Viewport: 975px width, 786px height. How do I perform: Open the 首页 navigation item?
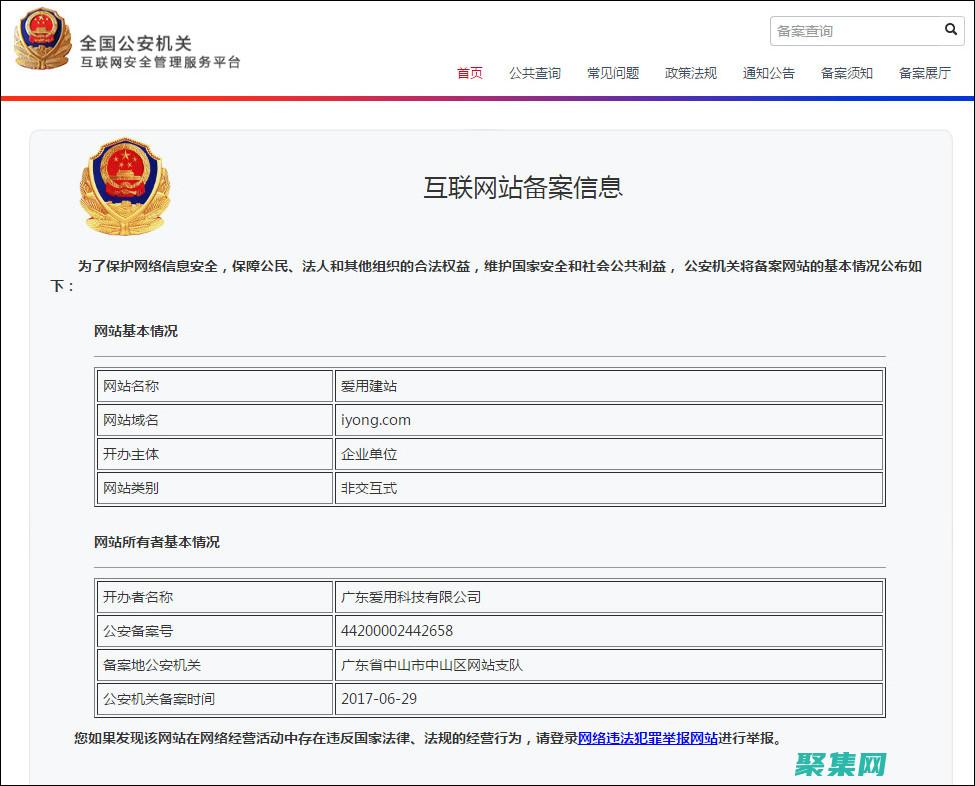[x=469, y=73]
